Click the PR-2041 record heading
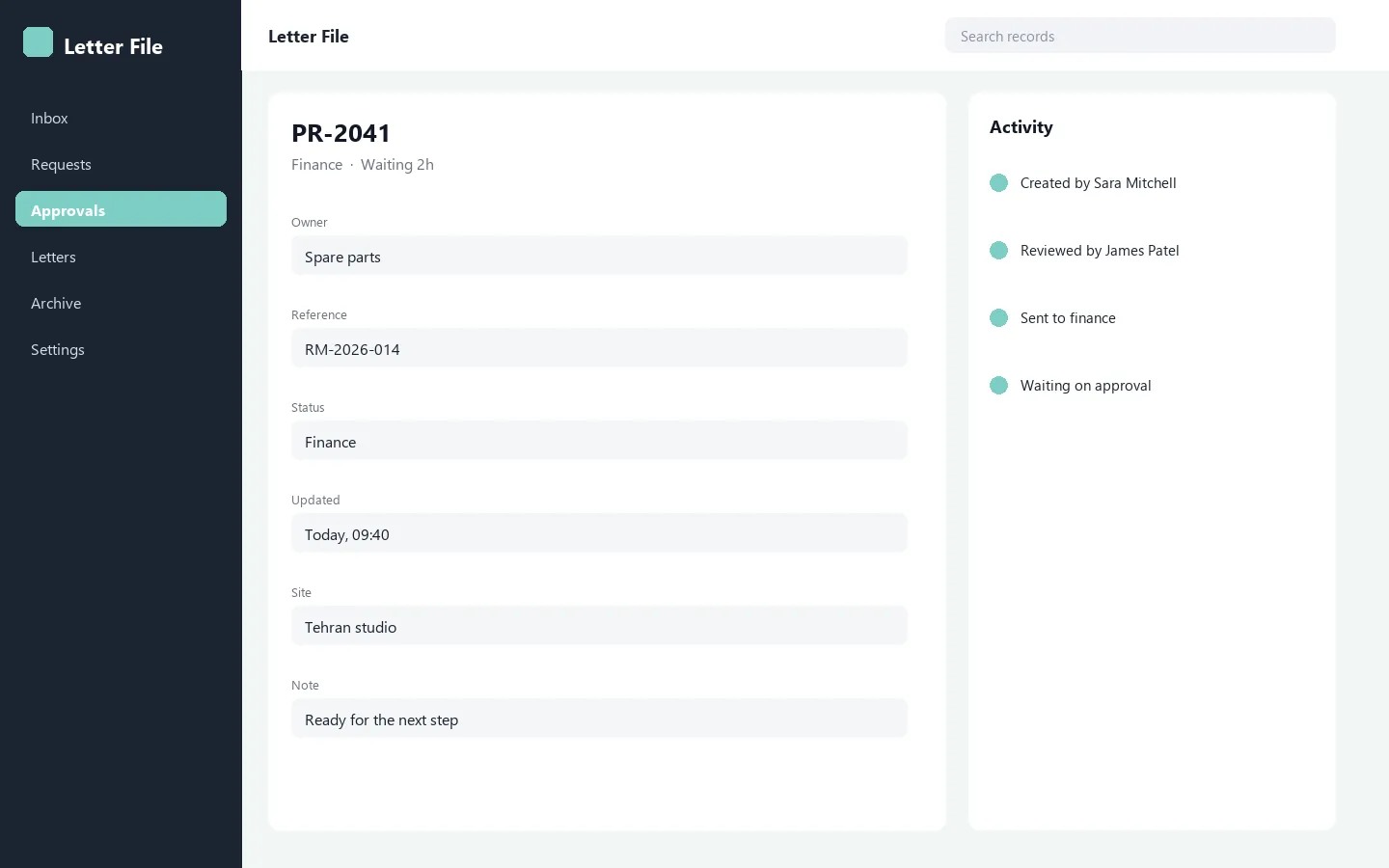The image size is (1389, 868). coord(340,133)
